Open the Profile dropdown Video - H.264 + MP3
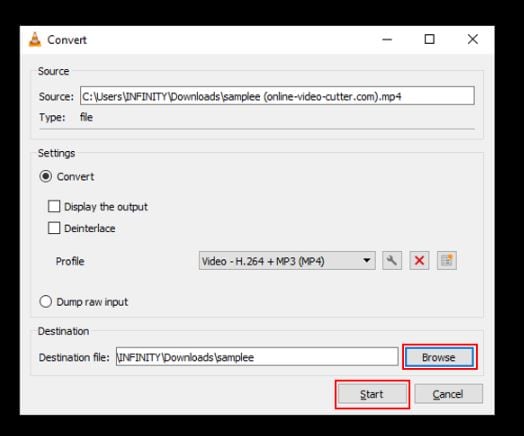Image resolution: width=524 pixels, height=436 pixels. [287, 261]
